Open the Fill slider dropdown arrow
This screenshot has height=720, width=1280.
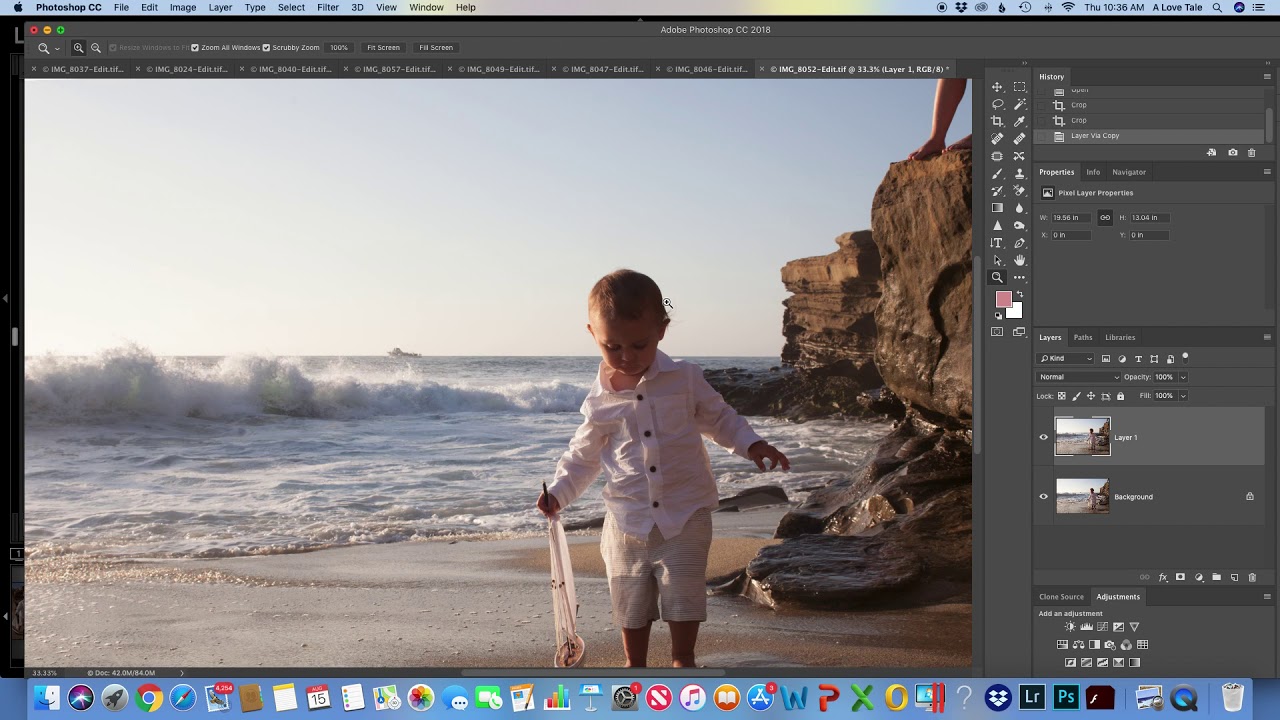(1183, 396)
